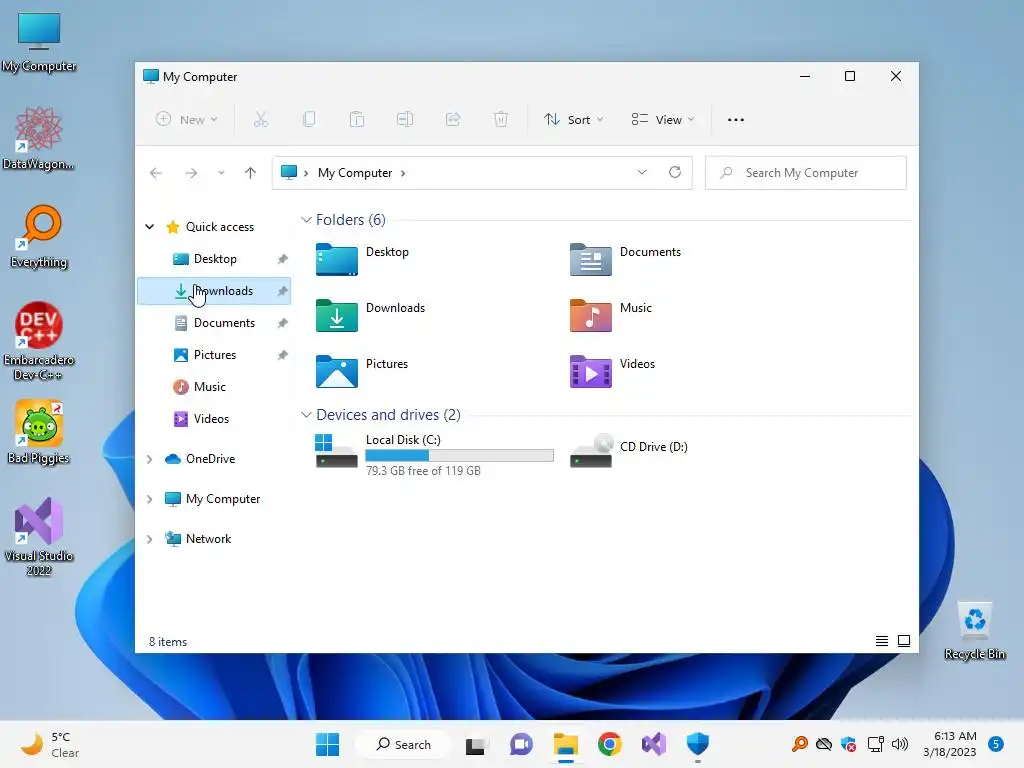Click the Copy icon in toolbar
1024x768 pixels.
309,120
